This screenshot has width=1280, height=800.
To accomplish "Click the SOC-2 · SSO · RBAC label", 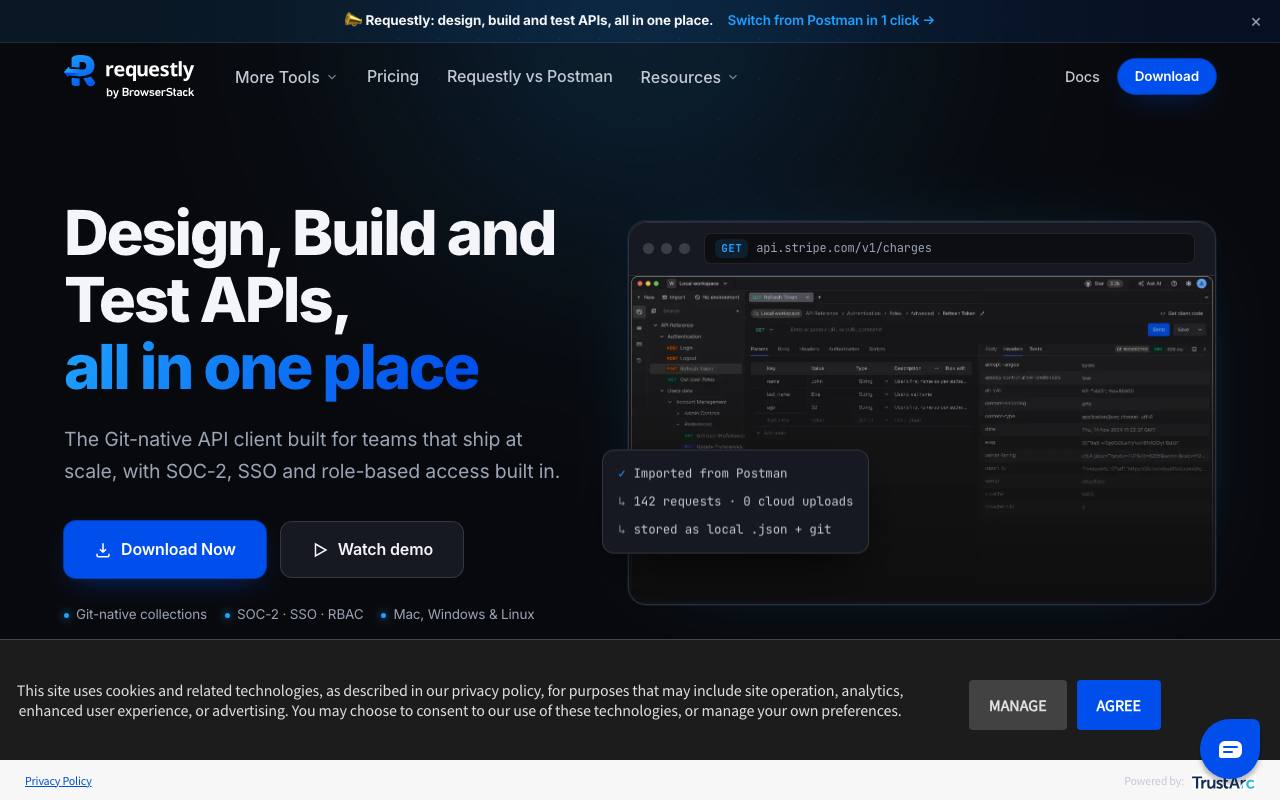I will tap(300, 614).
